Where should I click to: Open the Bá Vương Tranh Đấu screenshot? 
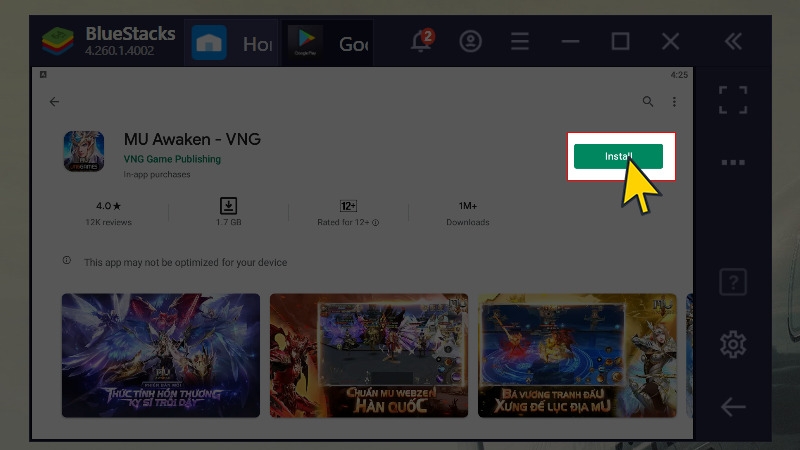(577, 355)
